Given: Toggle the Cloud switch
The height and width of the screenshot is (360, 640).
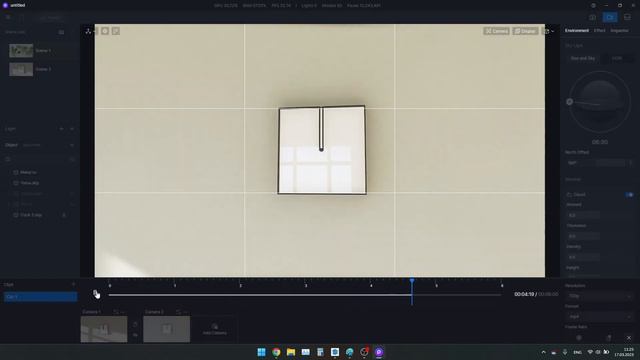Looking at the screenshot, I should coord(629,195).
